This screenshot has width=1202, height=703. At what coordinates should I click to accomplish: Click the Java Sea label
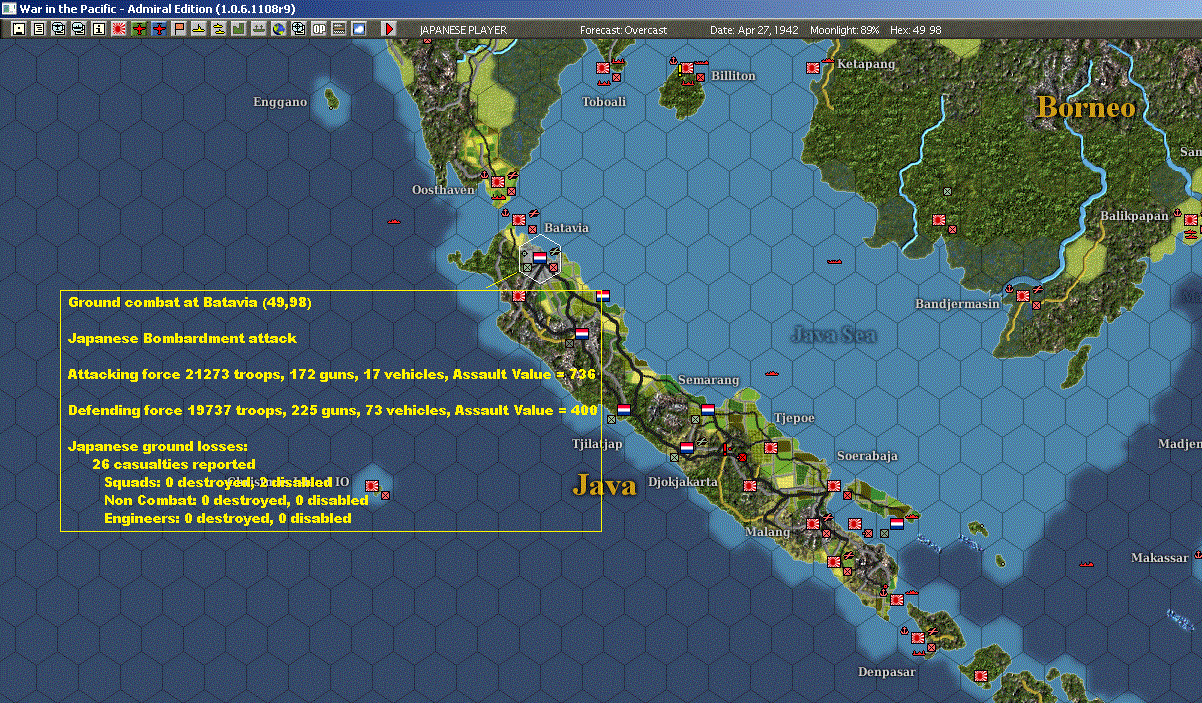point(833,334)
